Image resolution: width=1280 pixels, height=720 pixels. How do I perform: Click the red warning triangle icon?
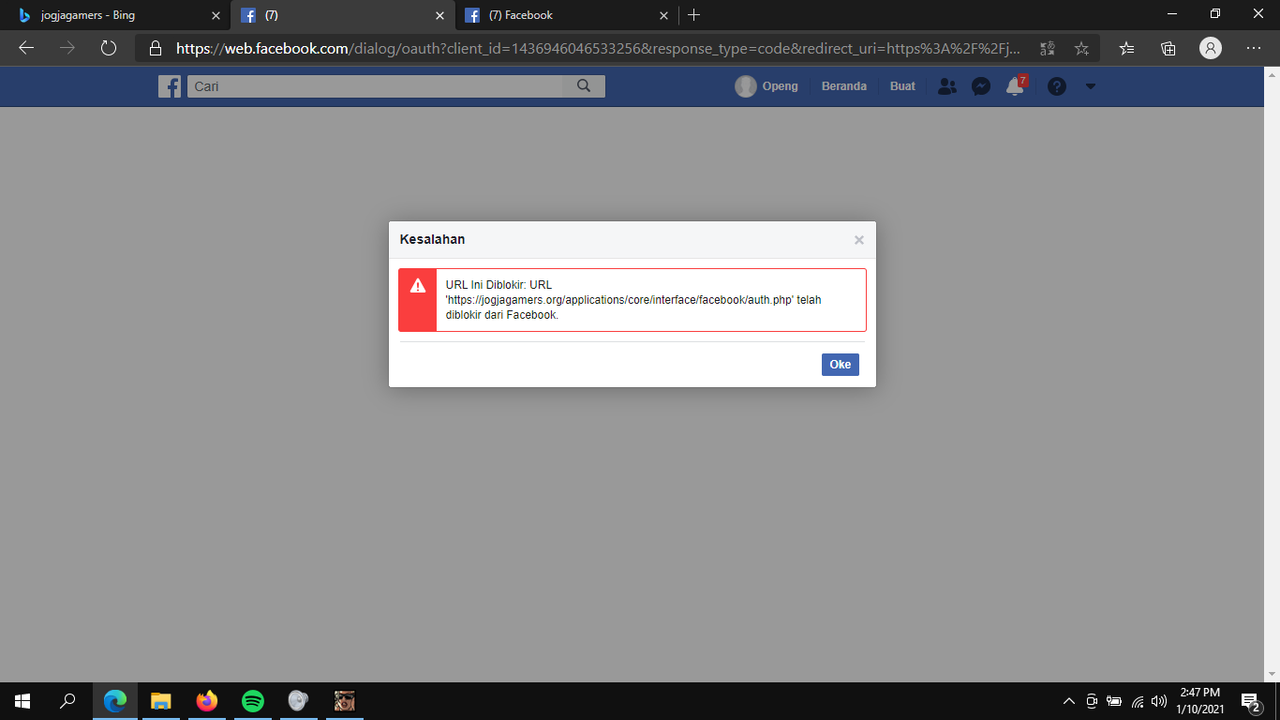[x=418, y=286]
